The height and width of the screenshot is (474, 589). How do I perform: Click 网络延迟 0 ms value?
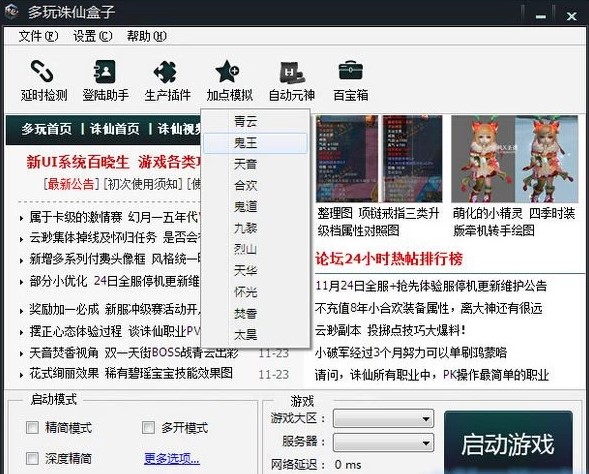tap(348, 465)
